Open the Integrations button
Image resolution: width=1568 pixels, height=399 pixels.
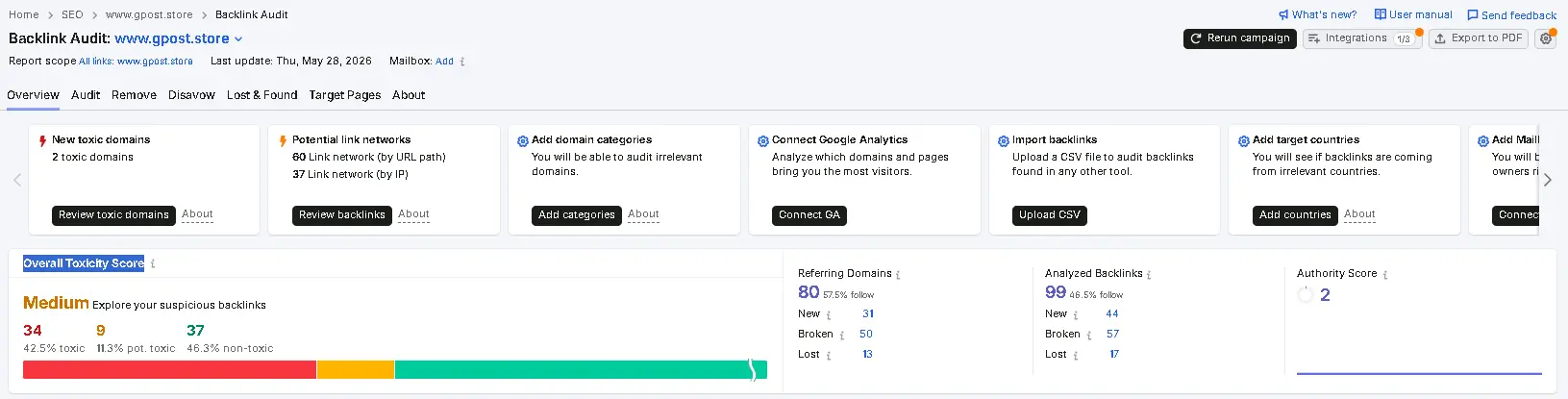(x=1362, y=38)
